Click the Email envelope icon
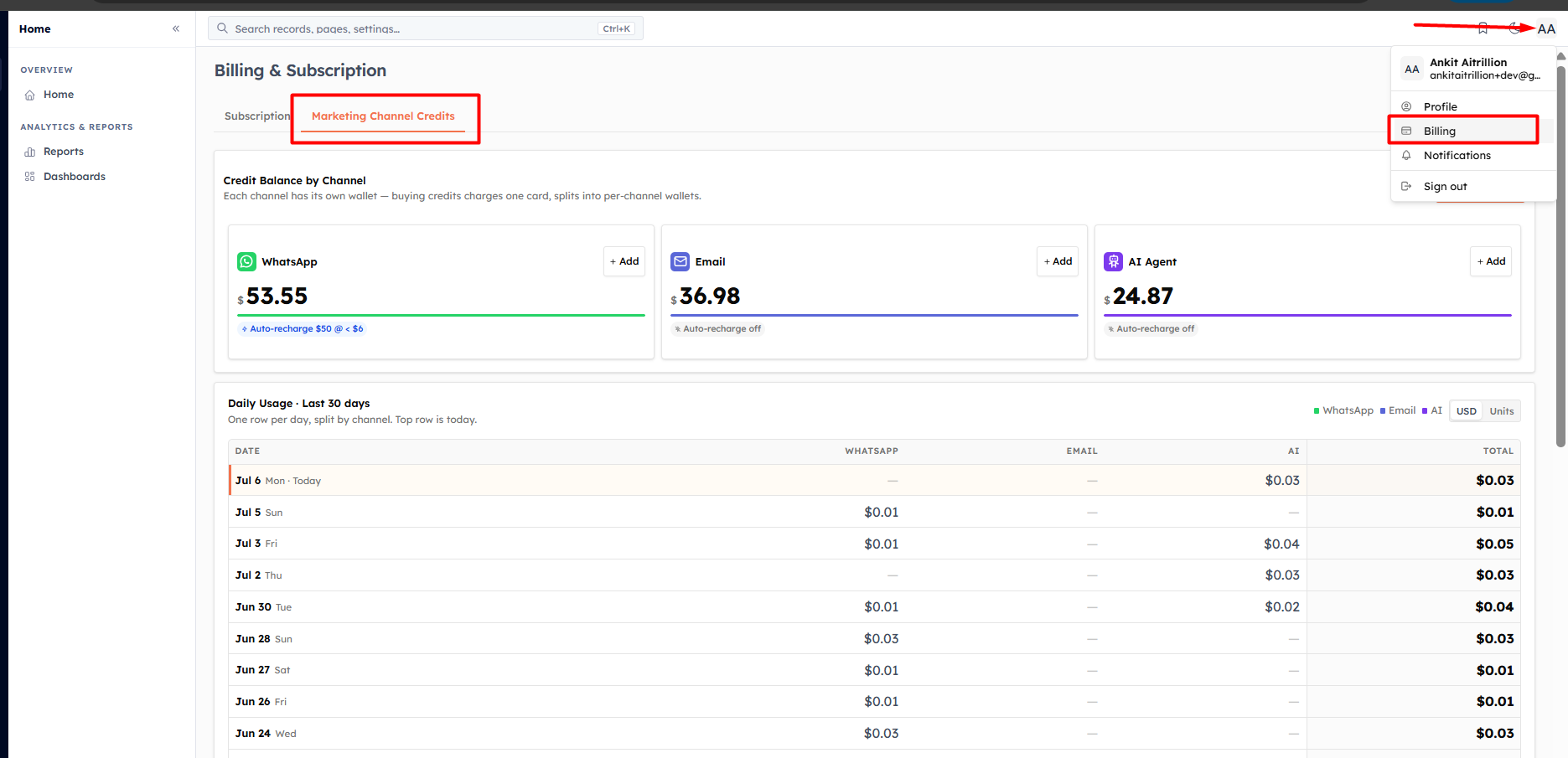Screen dimensions: 1568x758 click(x=680, y=261)
